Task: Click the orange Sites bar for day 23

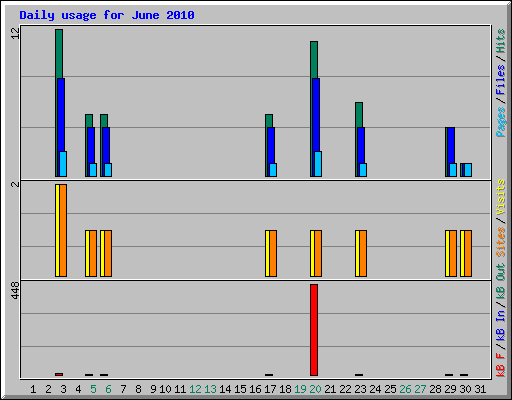Action: 363,253
